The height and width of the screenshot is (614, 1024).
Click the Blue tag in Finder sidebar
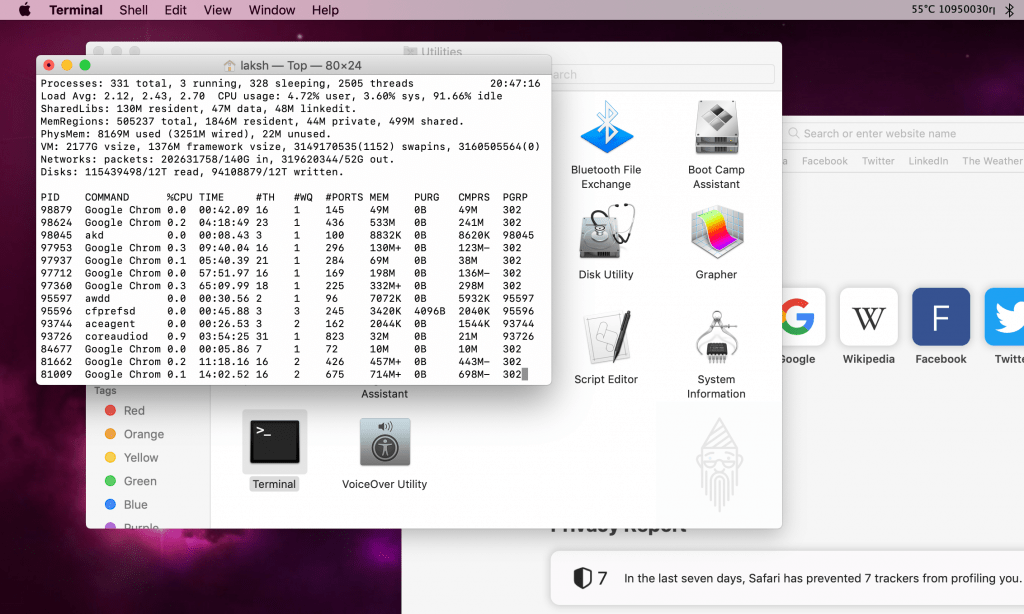tap(126, 504)
